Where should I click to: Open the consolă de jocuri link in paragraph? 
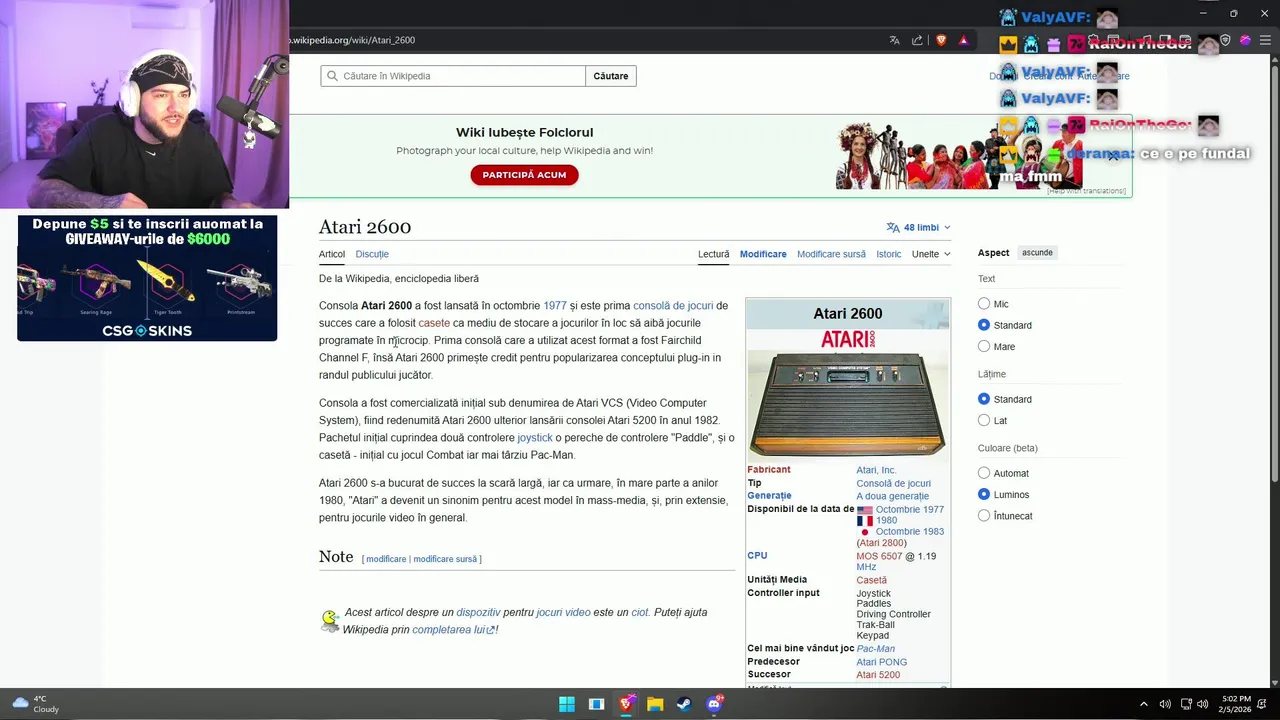[673, 306]
